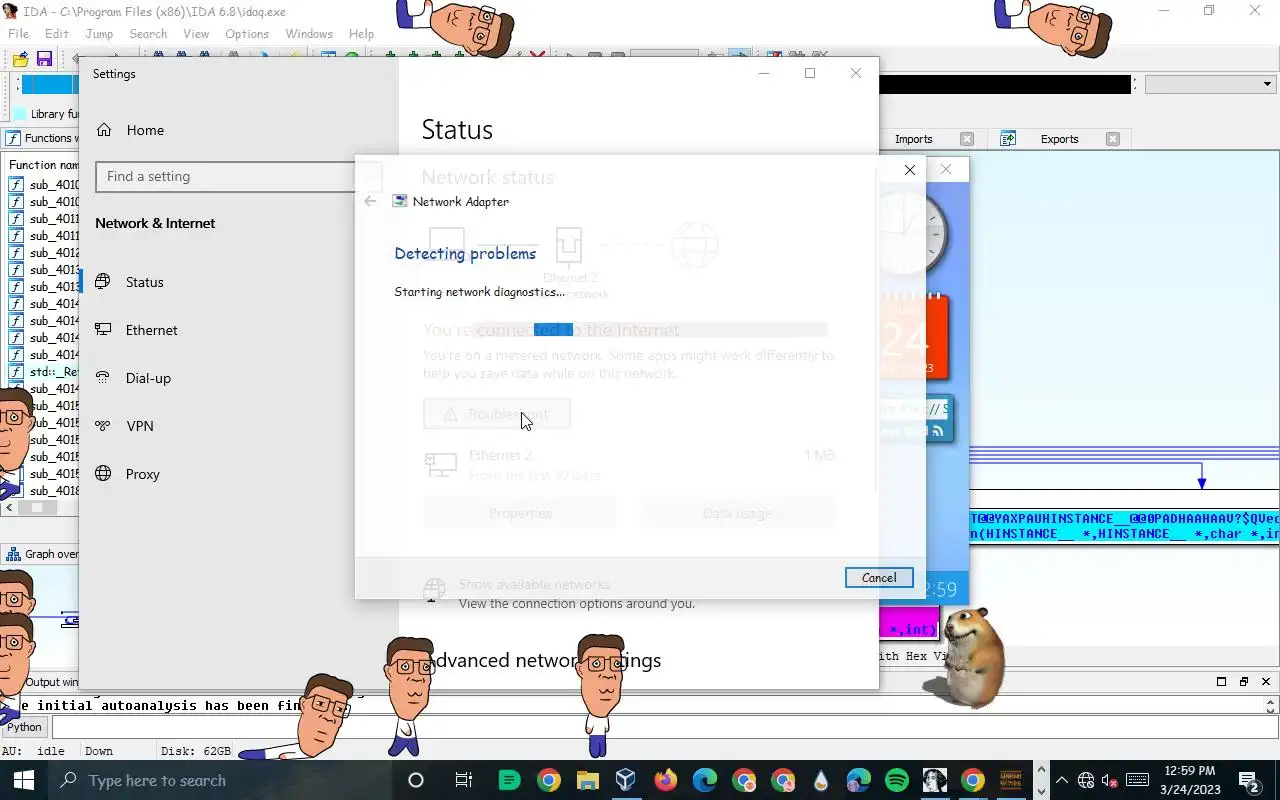Open Firefox from the taskbar
The width and height of the screenshot is (1280, 800).
(x=665, y=780)
